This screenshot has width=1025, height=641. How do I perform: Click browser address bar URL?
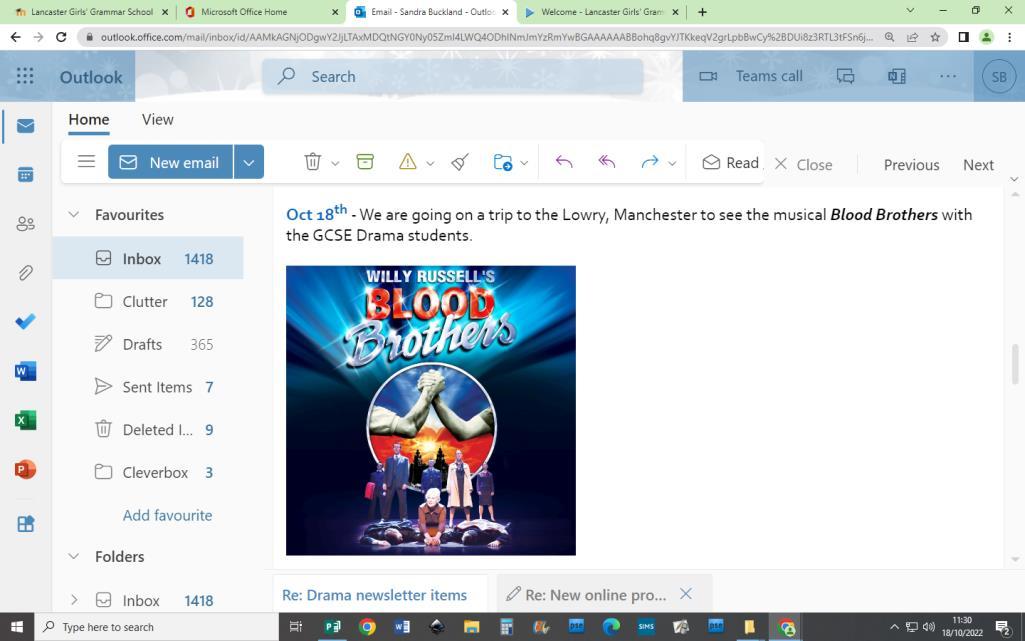click(x=486, y=37)
